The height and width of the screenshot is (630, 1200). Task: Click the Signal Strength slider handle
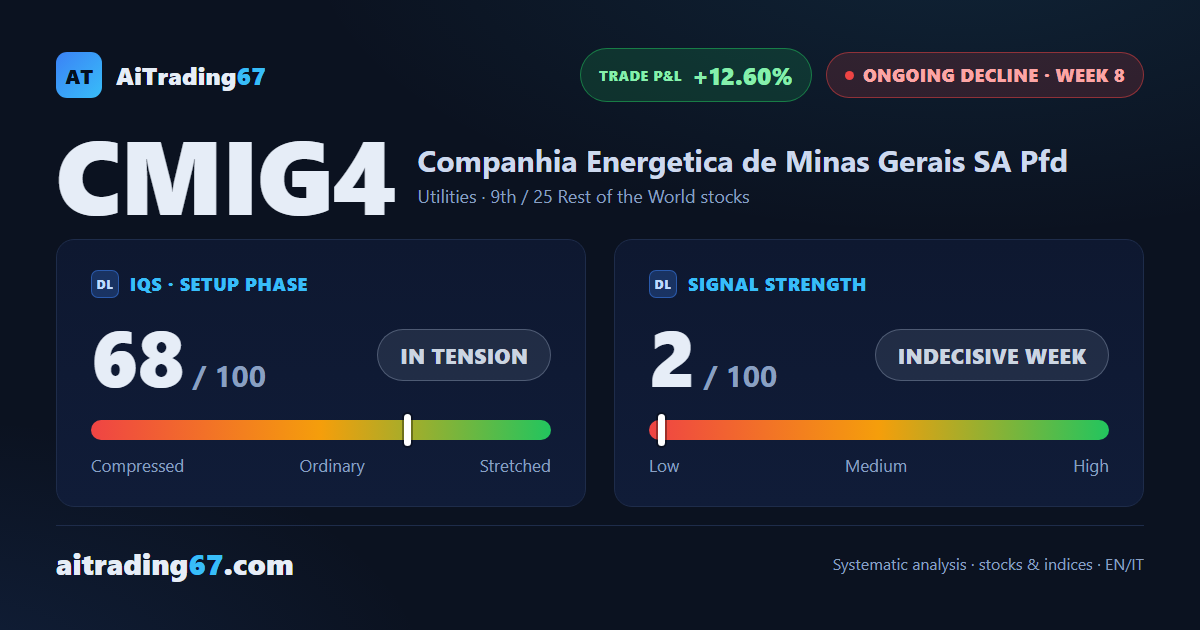pos(661,430)
